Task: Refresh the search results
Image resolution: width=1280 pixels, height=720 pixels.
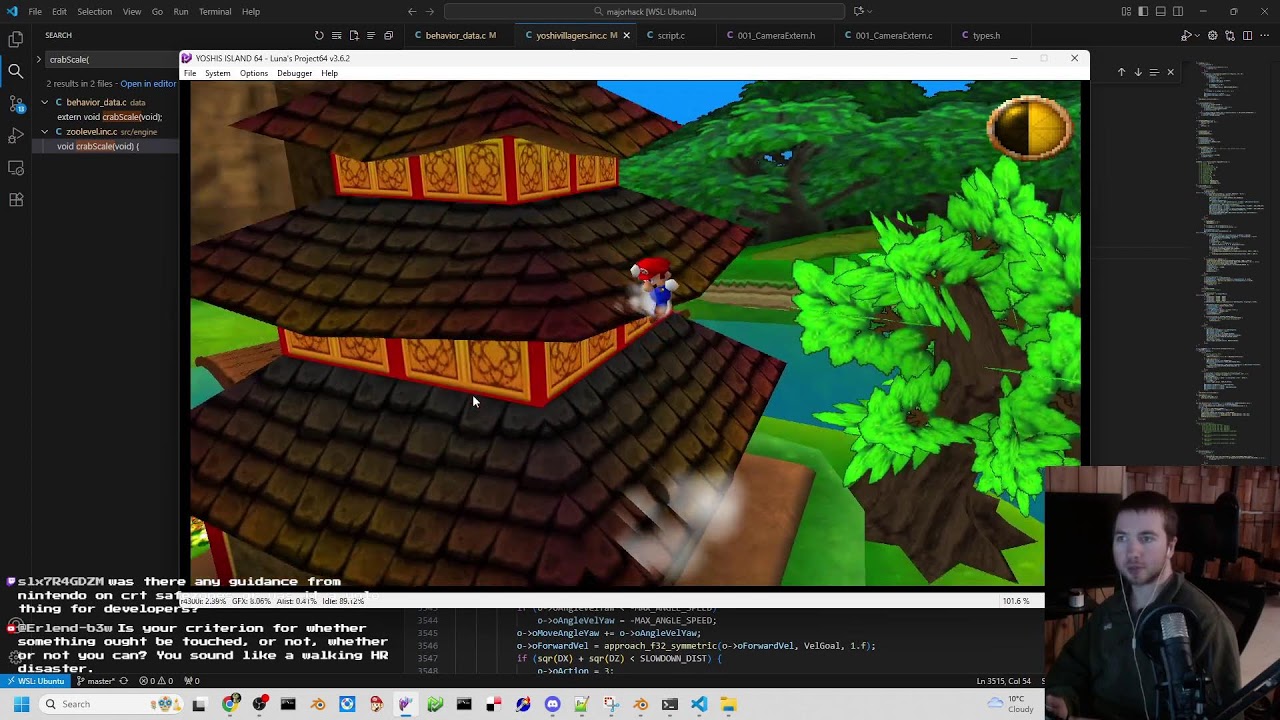Action: tap(319, 35)
